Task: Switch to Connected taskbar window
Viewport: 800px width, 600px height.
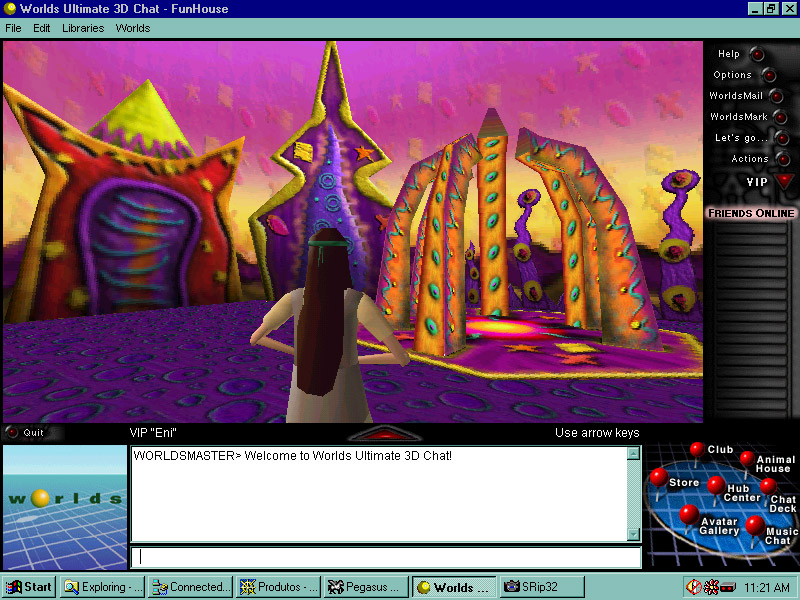Action: tap(190, 587)
